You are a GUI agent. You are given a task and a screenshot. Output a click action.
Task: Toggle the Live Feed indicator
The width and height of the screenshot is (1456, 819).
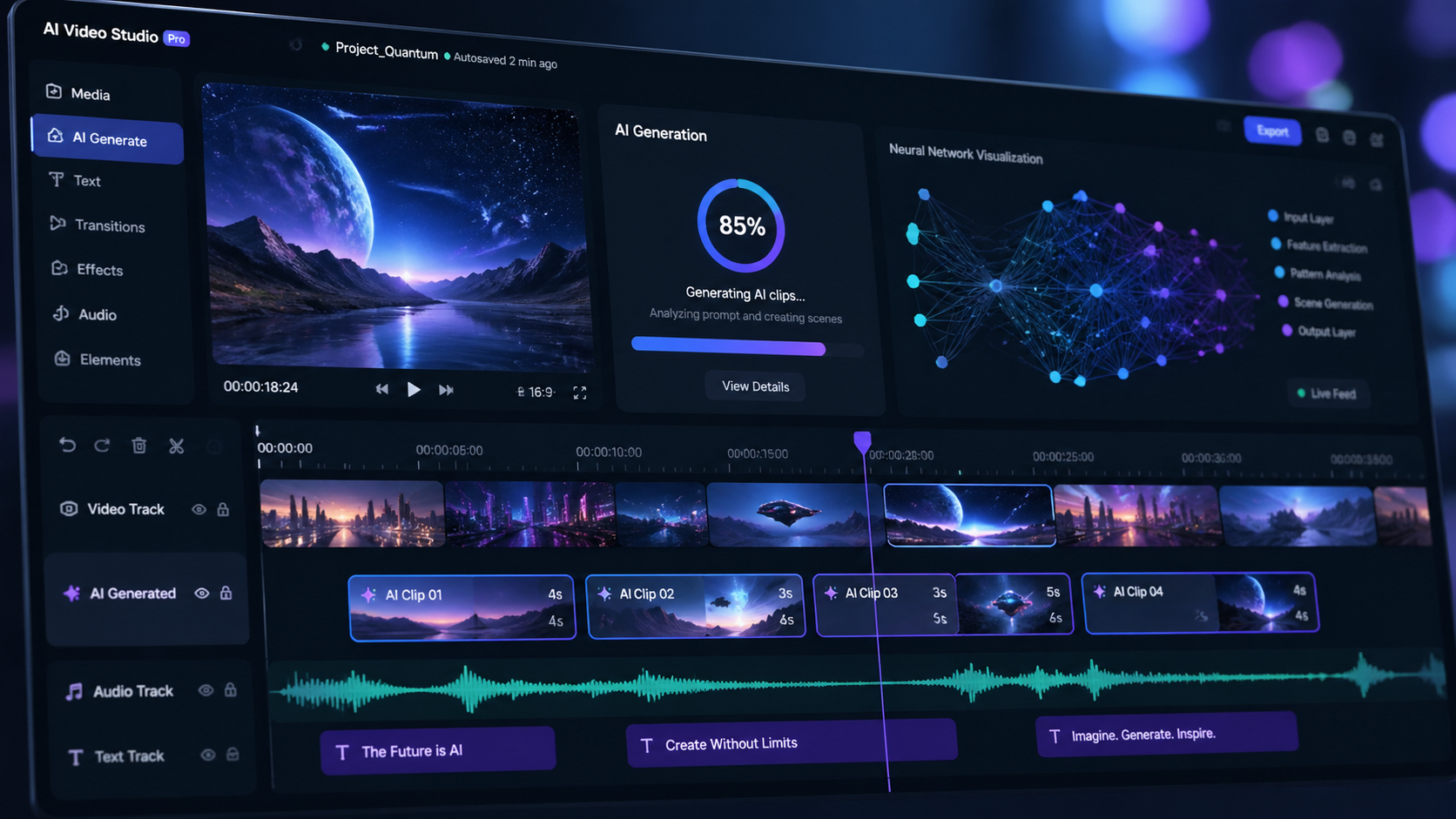point(1326,393)
